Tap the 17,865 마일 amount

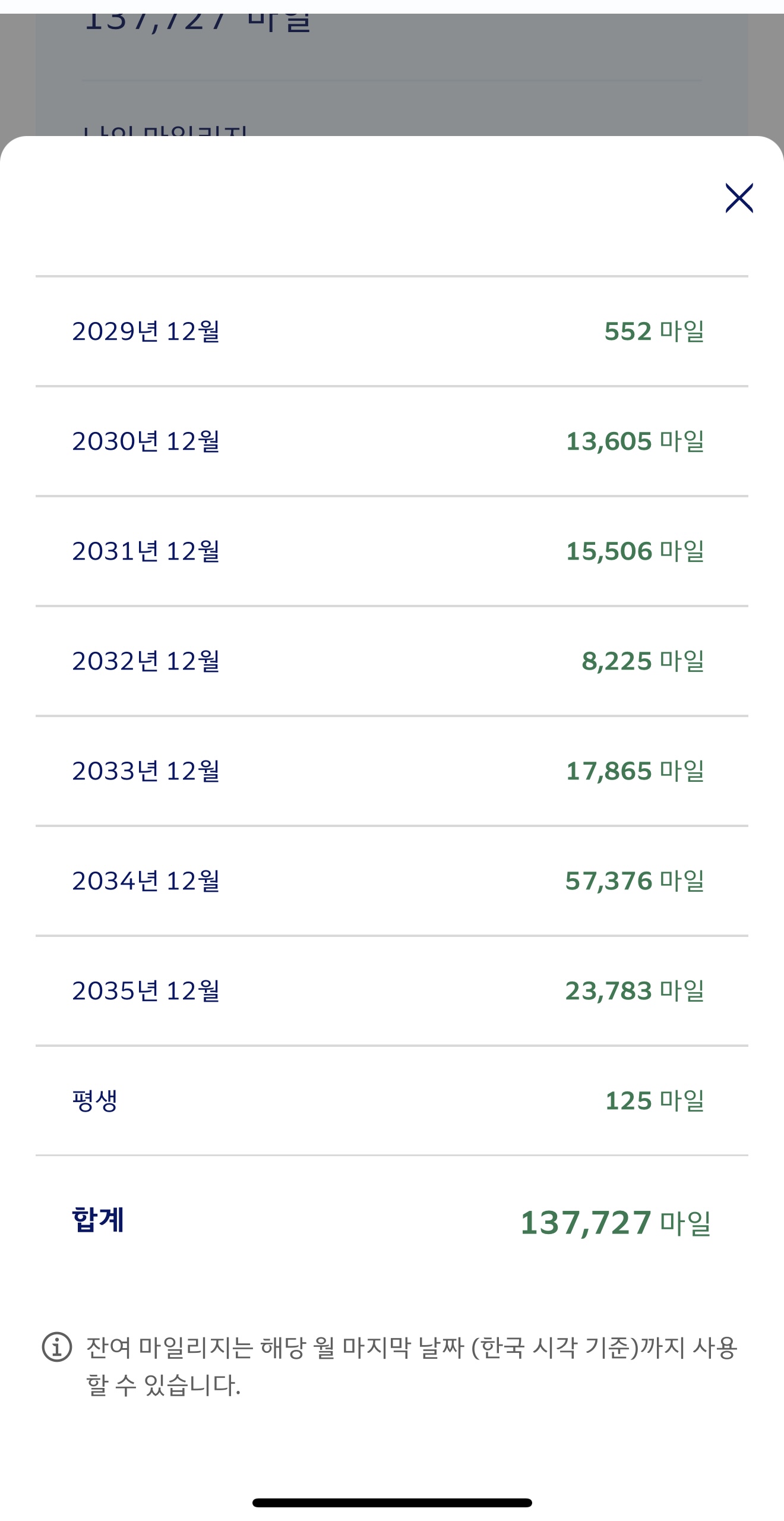pyautogui.click(x=635, y=771)
